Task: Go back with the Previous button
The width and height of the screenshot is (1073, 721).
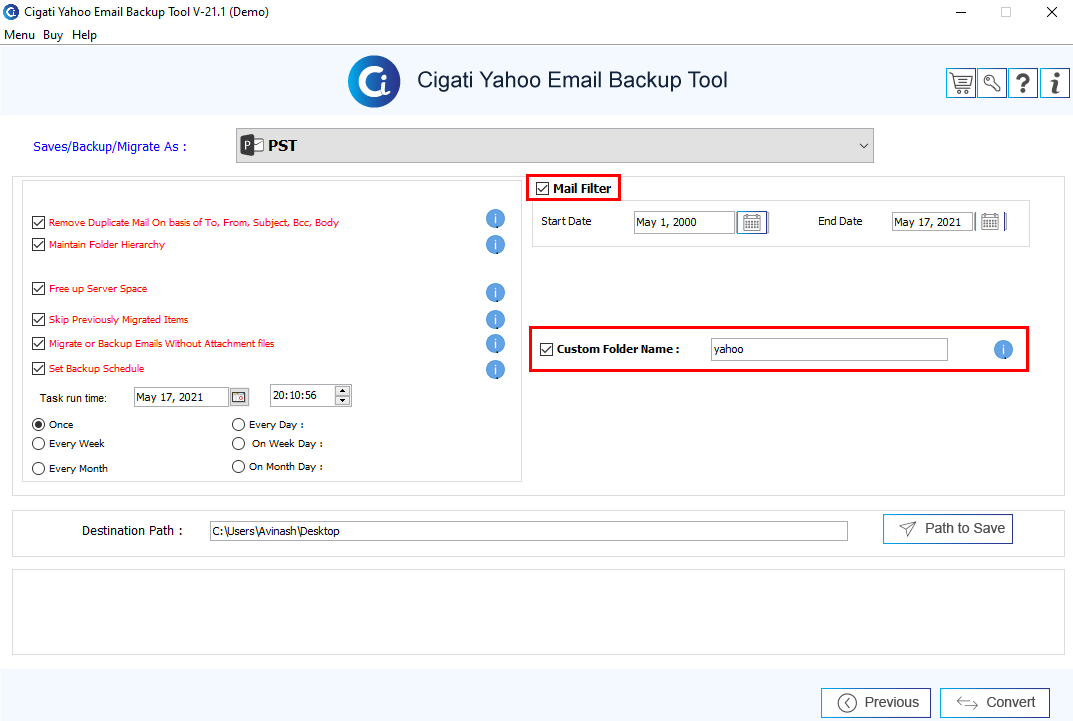Action: click(876, 703)
